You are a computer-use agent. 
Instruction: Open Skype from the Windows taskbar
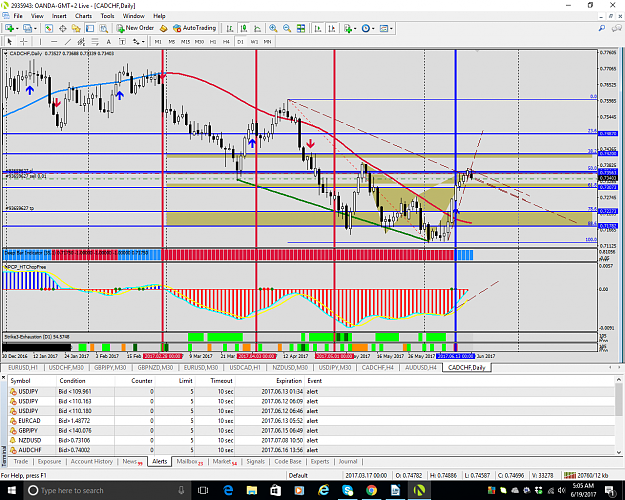[348, 490]
